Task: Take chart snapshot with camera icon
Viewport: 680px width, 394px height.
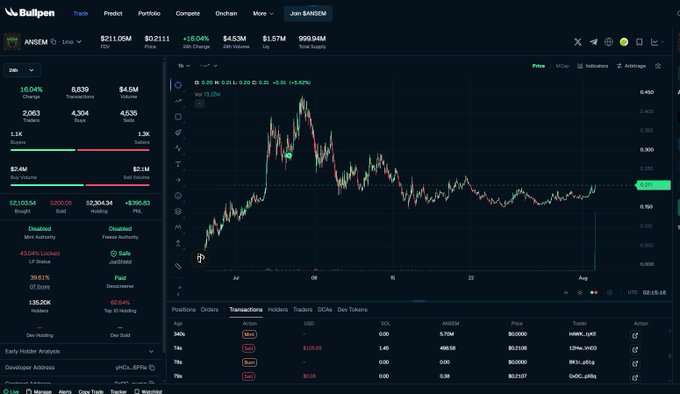Action: pos(658,66)
